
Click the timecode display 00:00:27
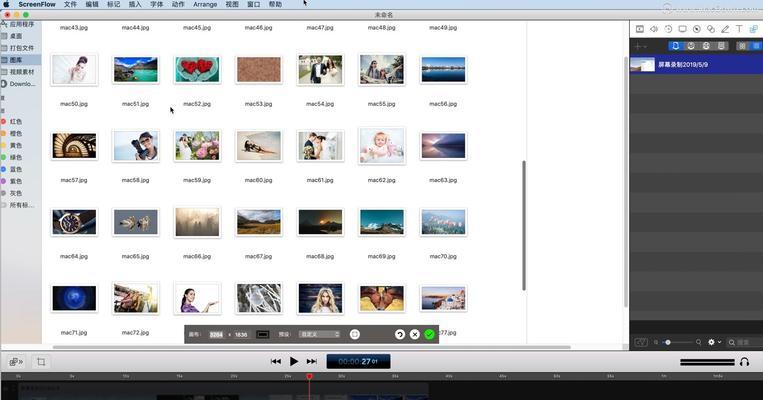tap(358, 362)
